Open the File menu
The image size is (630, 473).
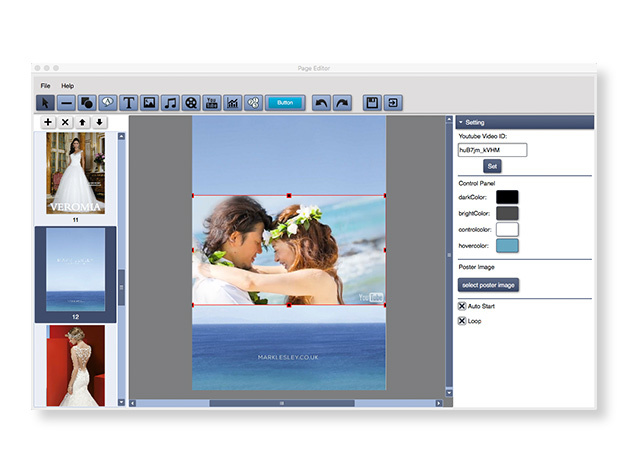45,86
